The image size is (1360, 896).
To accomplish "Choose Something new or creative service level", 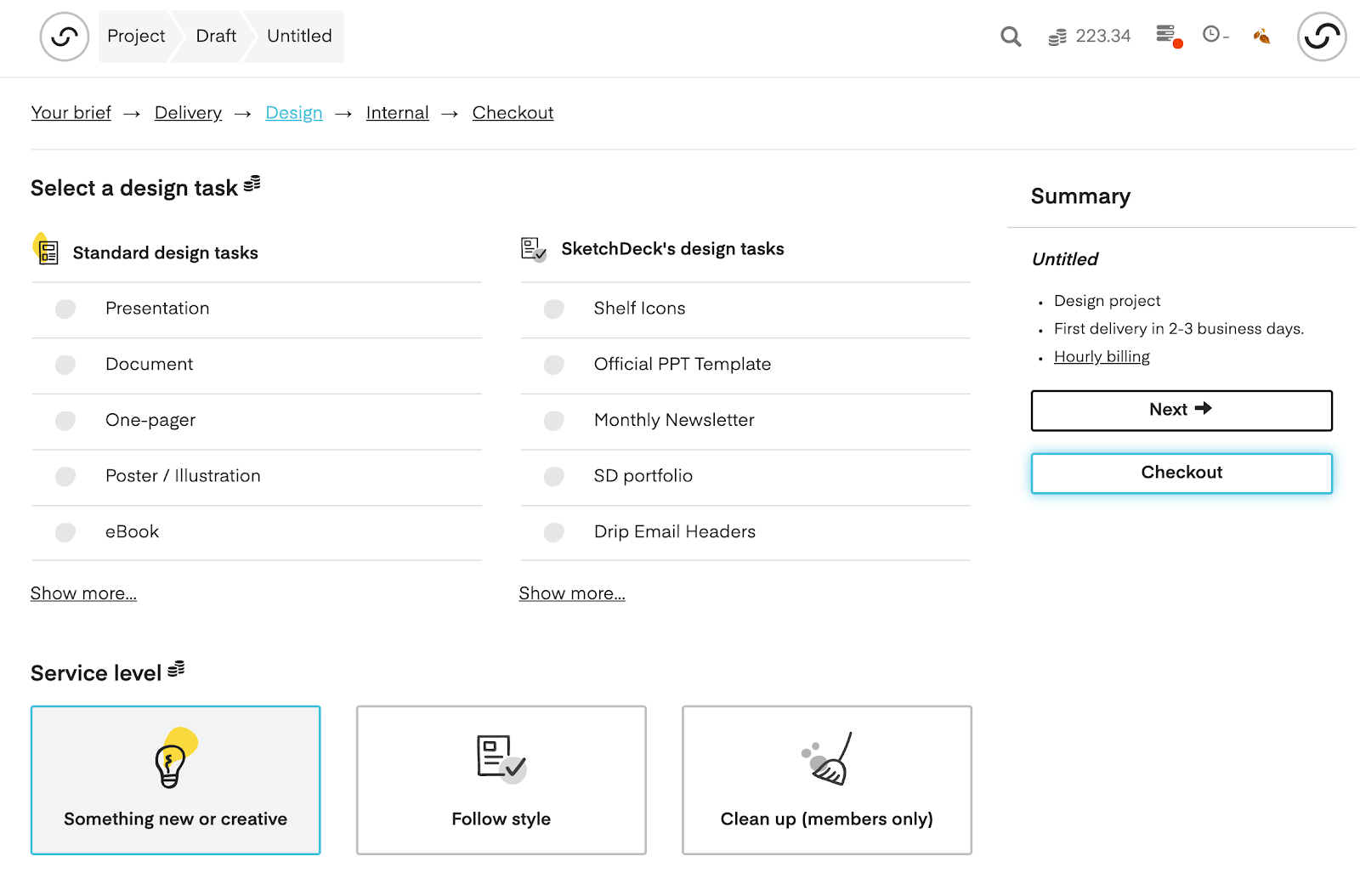I will click(176, 780).
